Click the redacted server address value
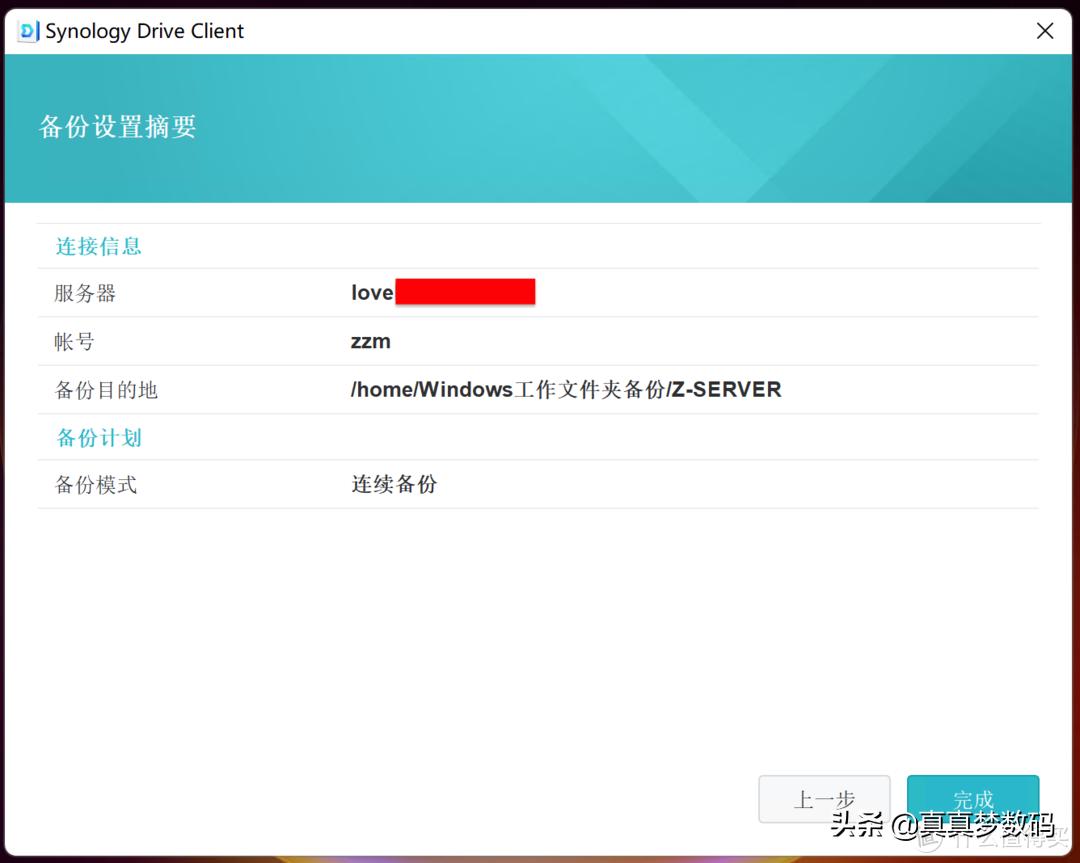1080x863 pixels. click(465, 291)
